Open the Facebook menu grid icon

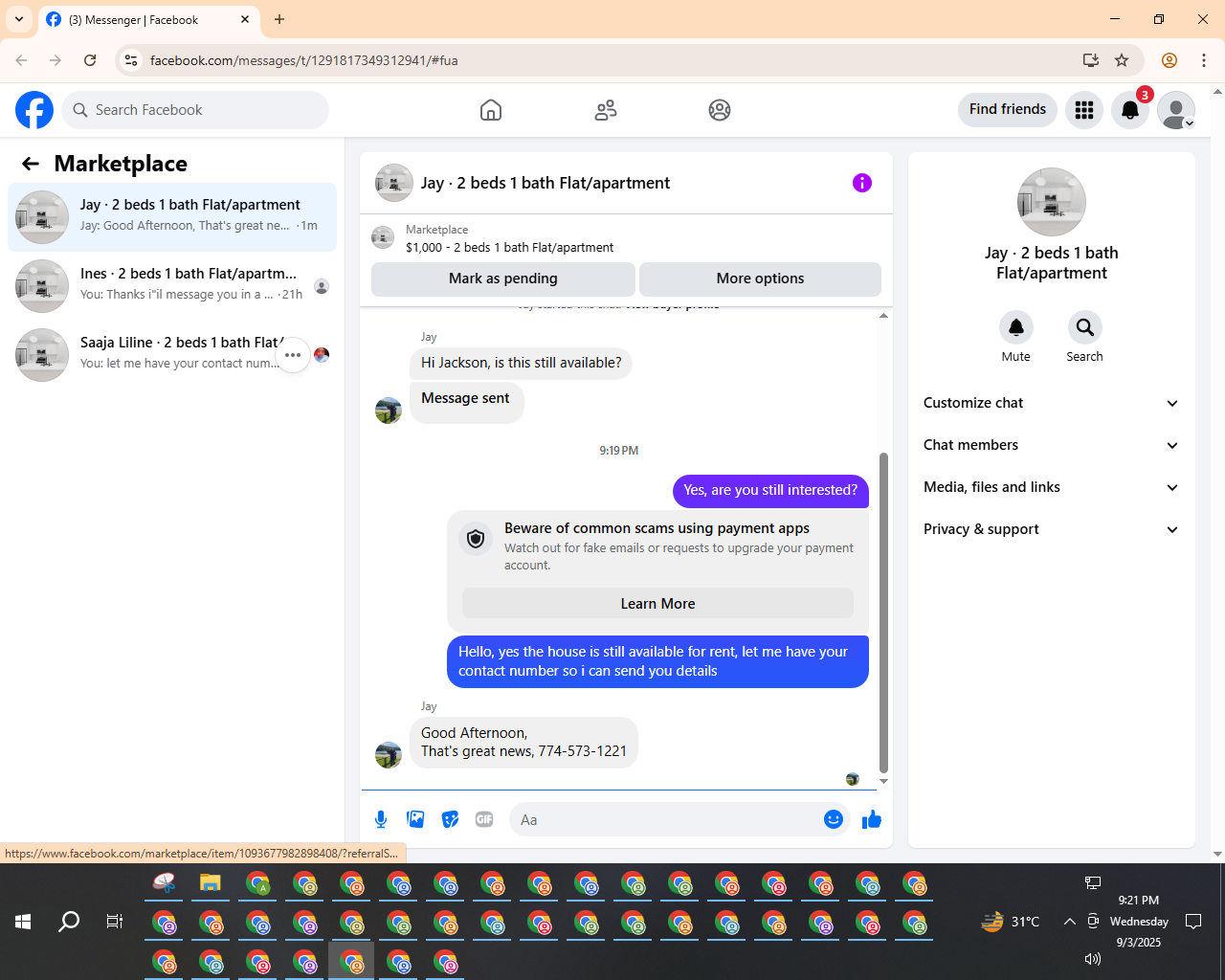(1084, 110)
